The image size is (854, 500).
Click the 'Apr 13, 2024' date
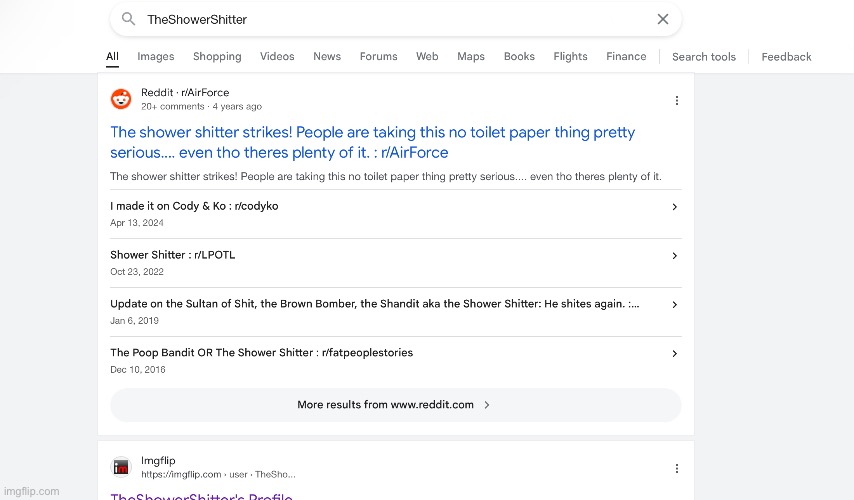(137, 223)
